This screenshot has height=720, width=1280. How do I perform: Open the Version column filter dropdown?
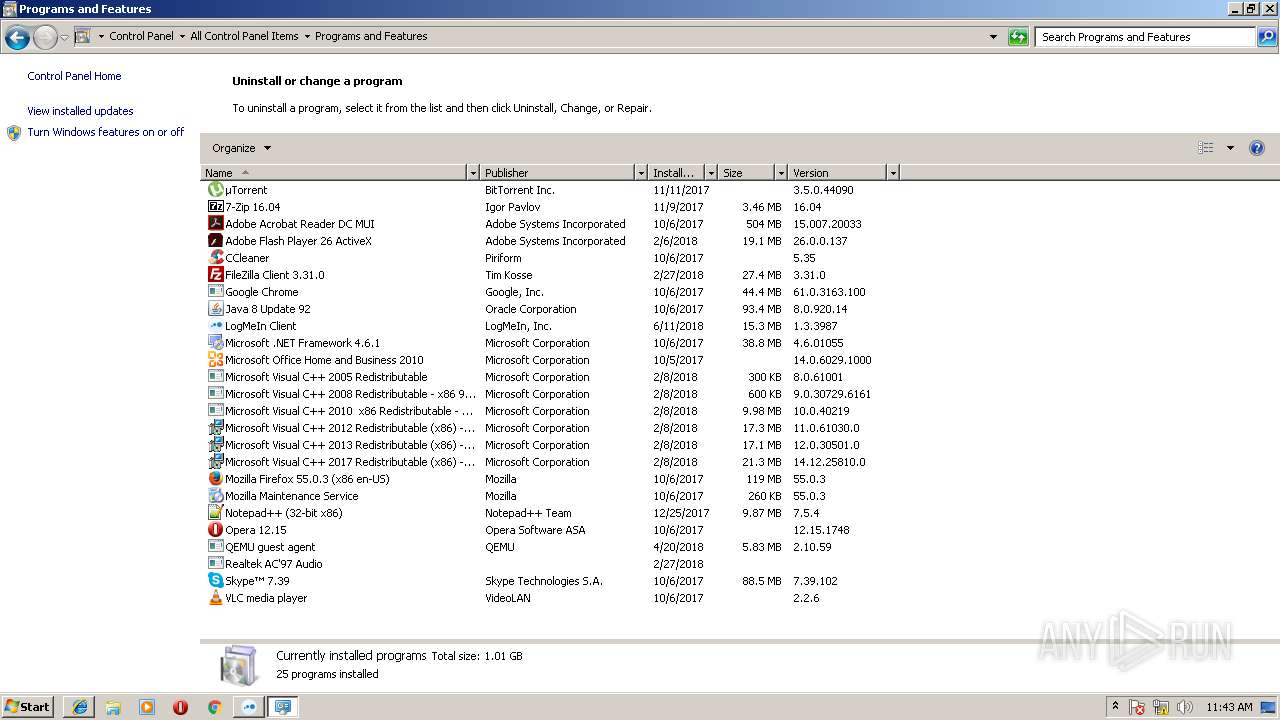tap(893, 173)
